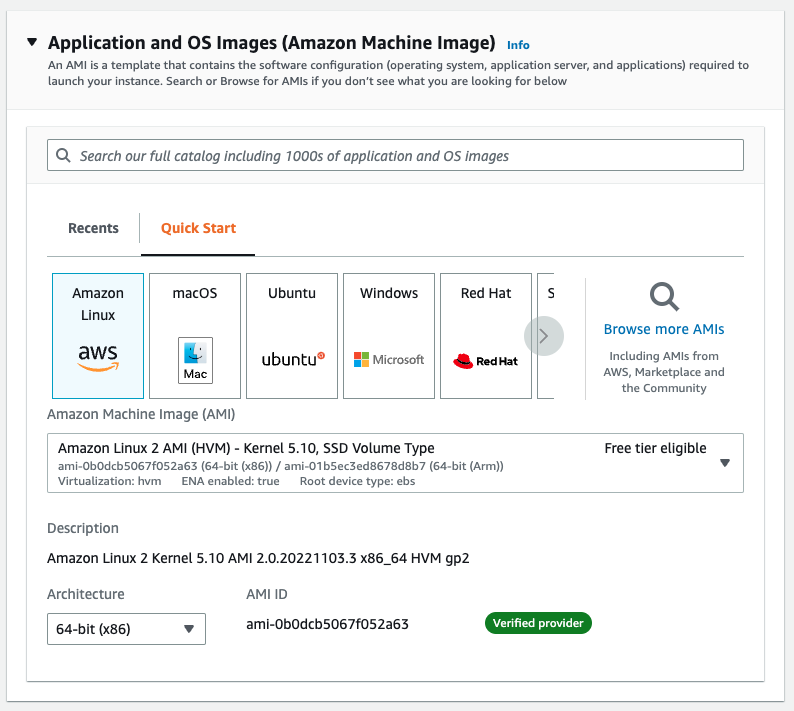
Task: Pick the Ubuntu logo tile
Action: click(292, 336)
